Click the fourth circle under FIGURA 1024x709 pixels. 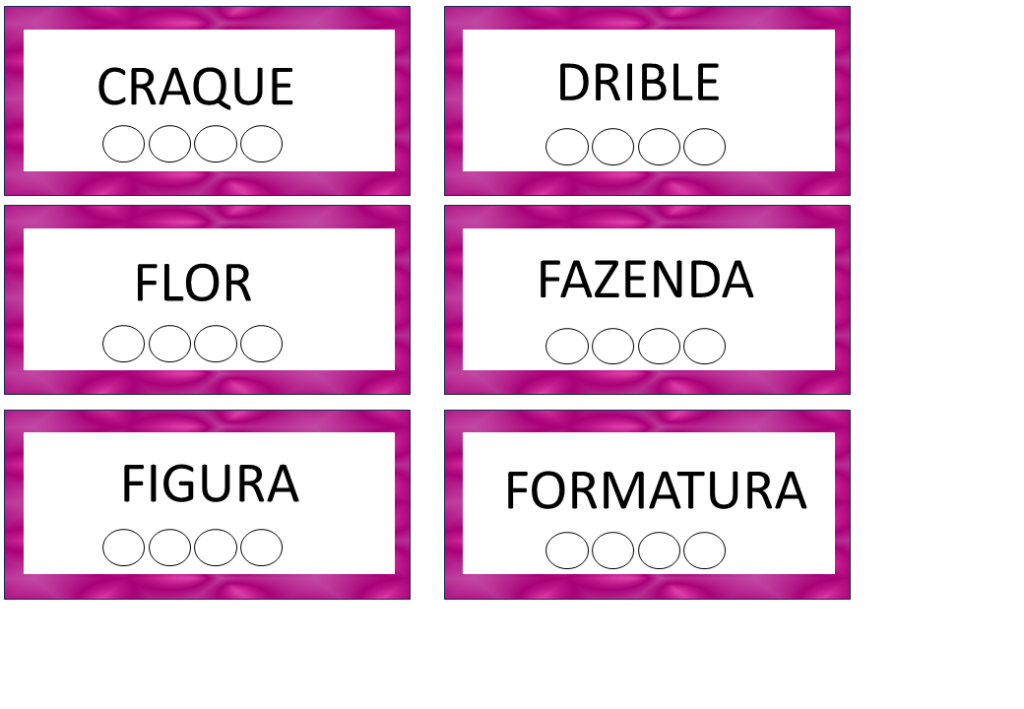click(261, 547)
